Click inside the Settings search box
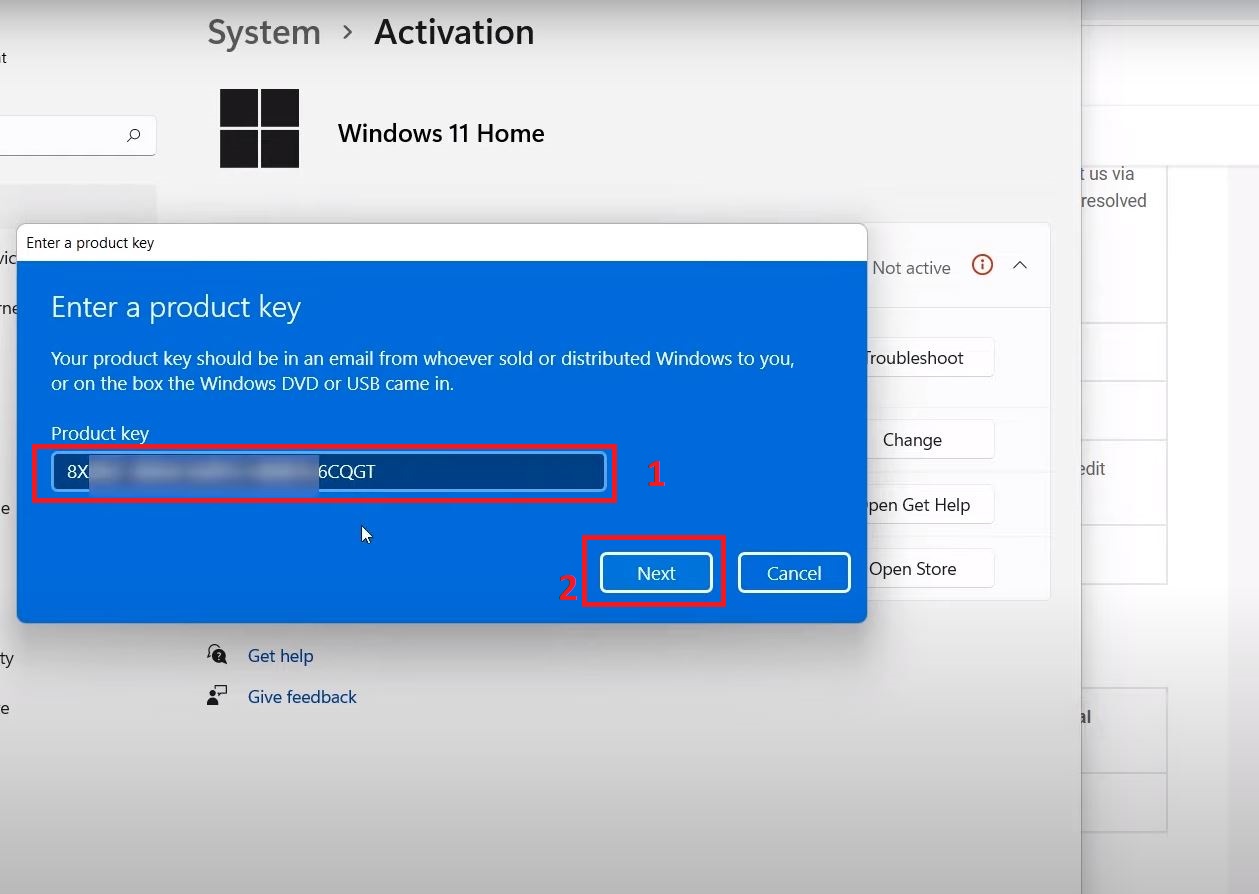 pyautogui.click(x=60, y=136)
